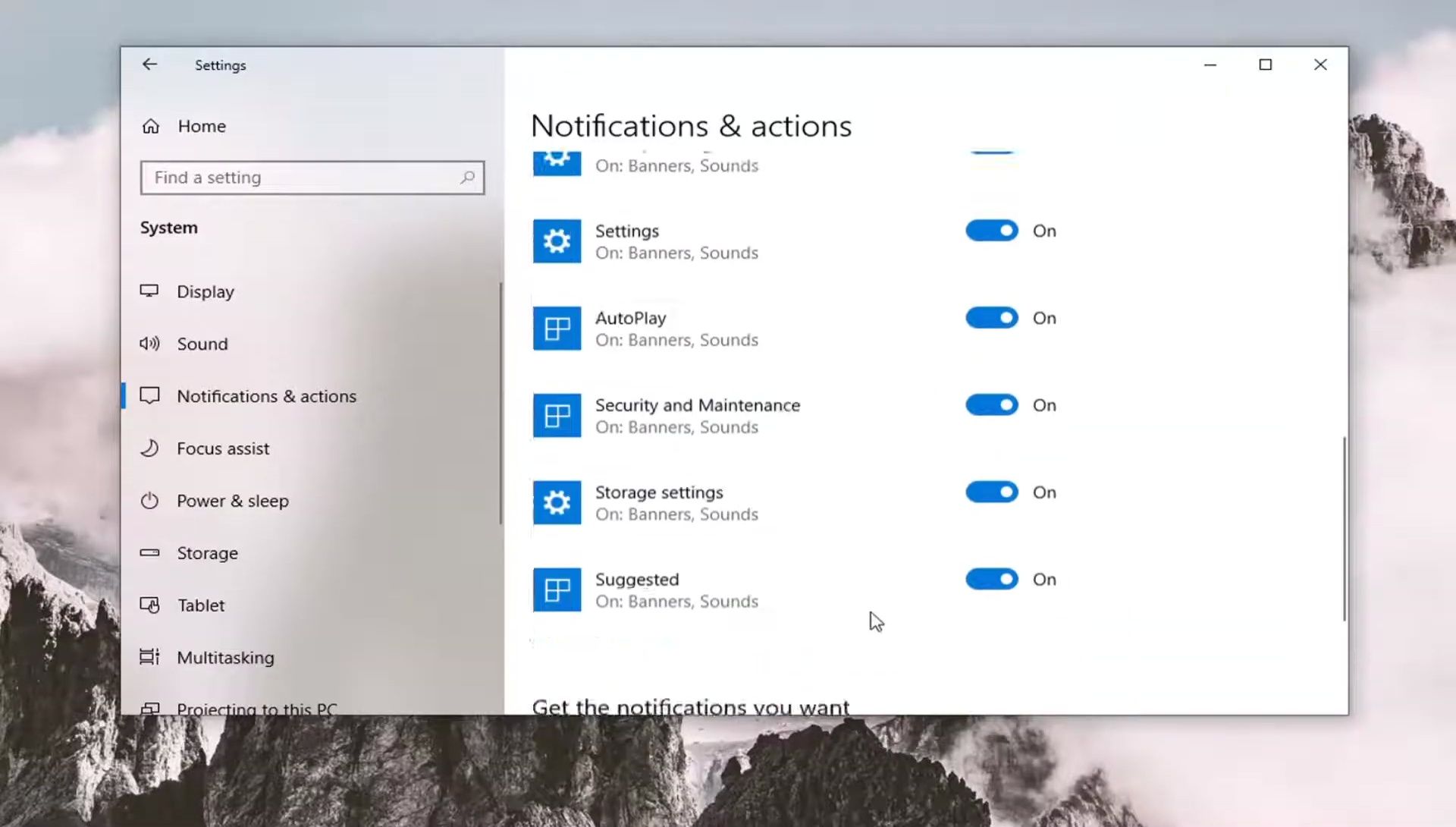1456x827 pixels.
Task: Close the Settings window
Action: coord(1320,64)
